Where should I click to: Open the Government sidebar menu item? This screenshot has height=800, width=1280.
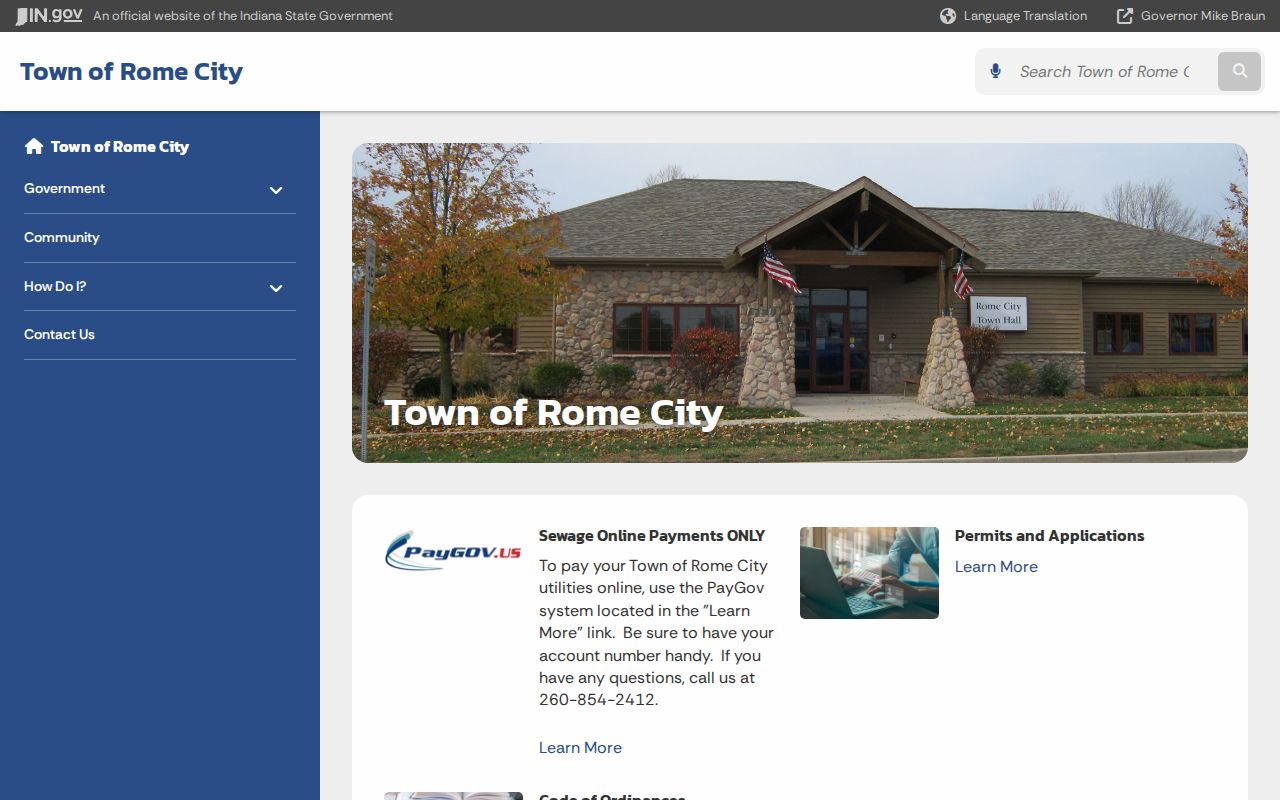[64, 188]
